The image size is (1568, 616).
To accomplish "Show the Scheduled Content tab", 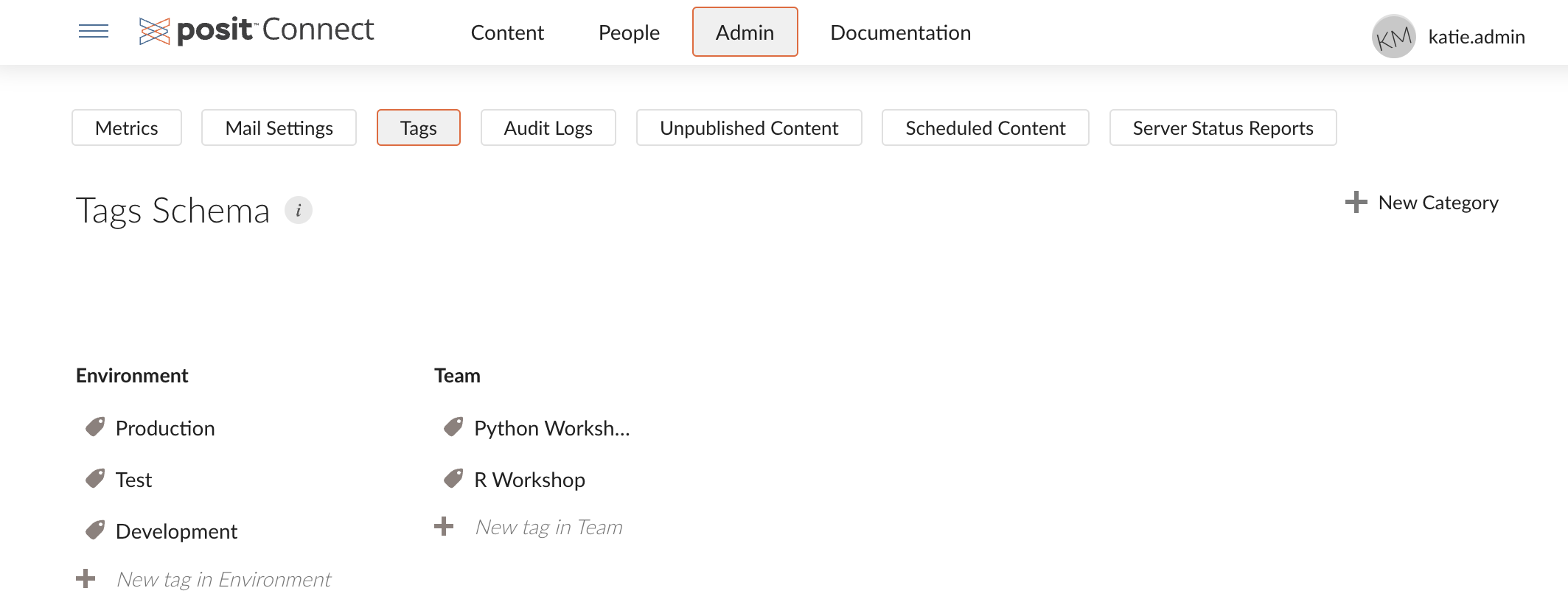I will (x=985, y=128).
